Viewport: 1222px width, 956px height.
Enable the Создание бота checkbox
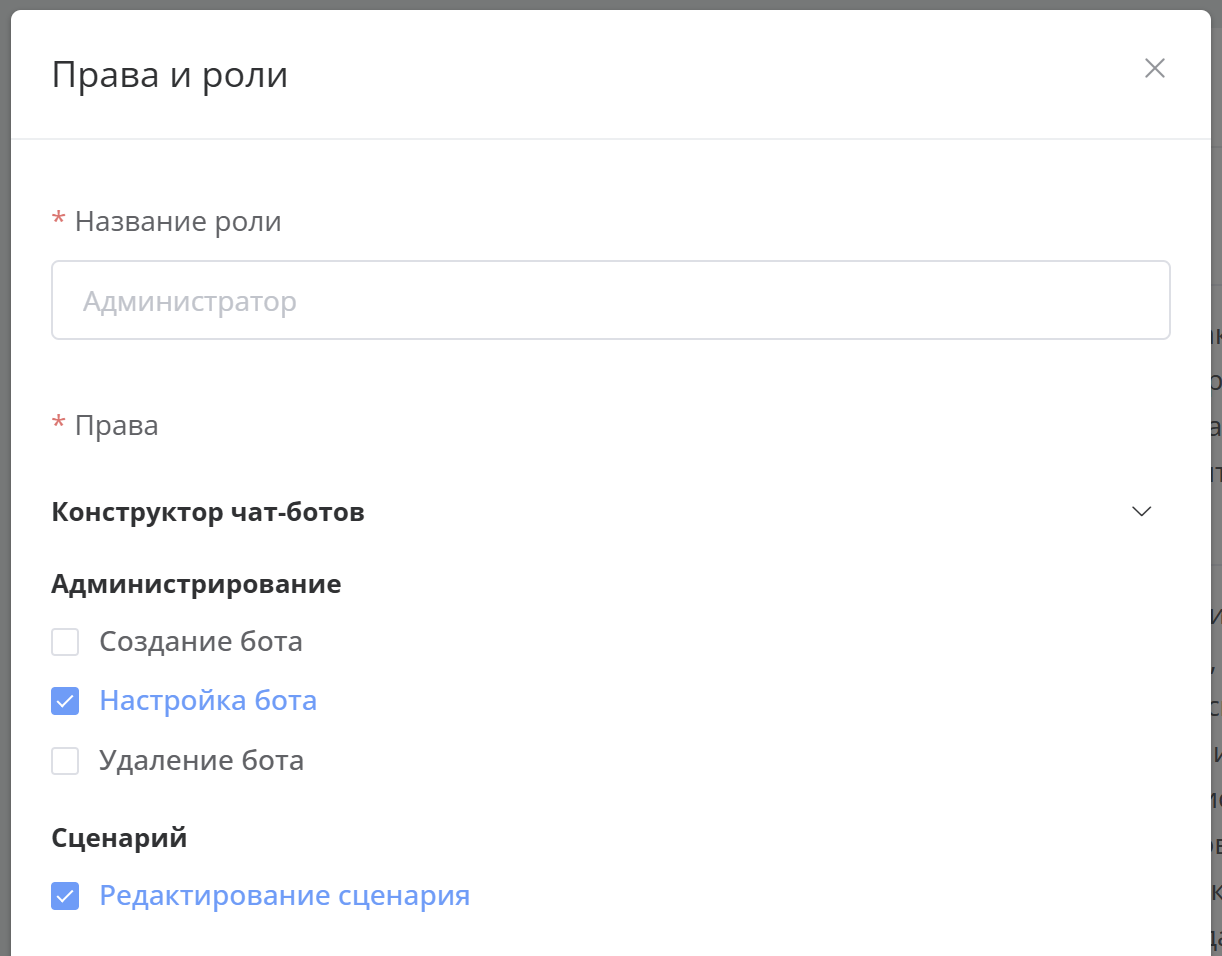click(x=65, y=642)
